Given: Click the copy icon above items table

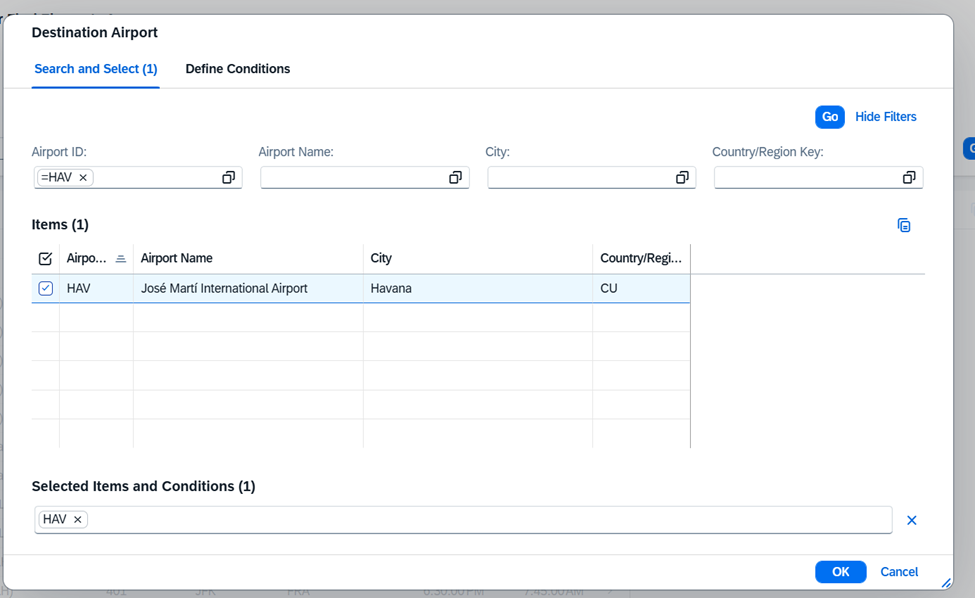Looking at the screenshot, I should point(904,226).
